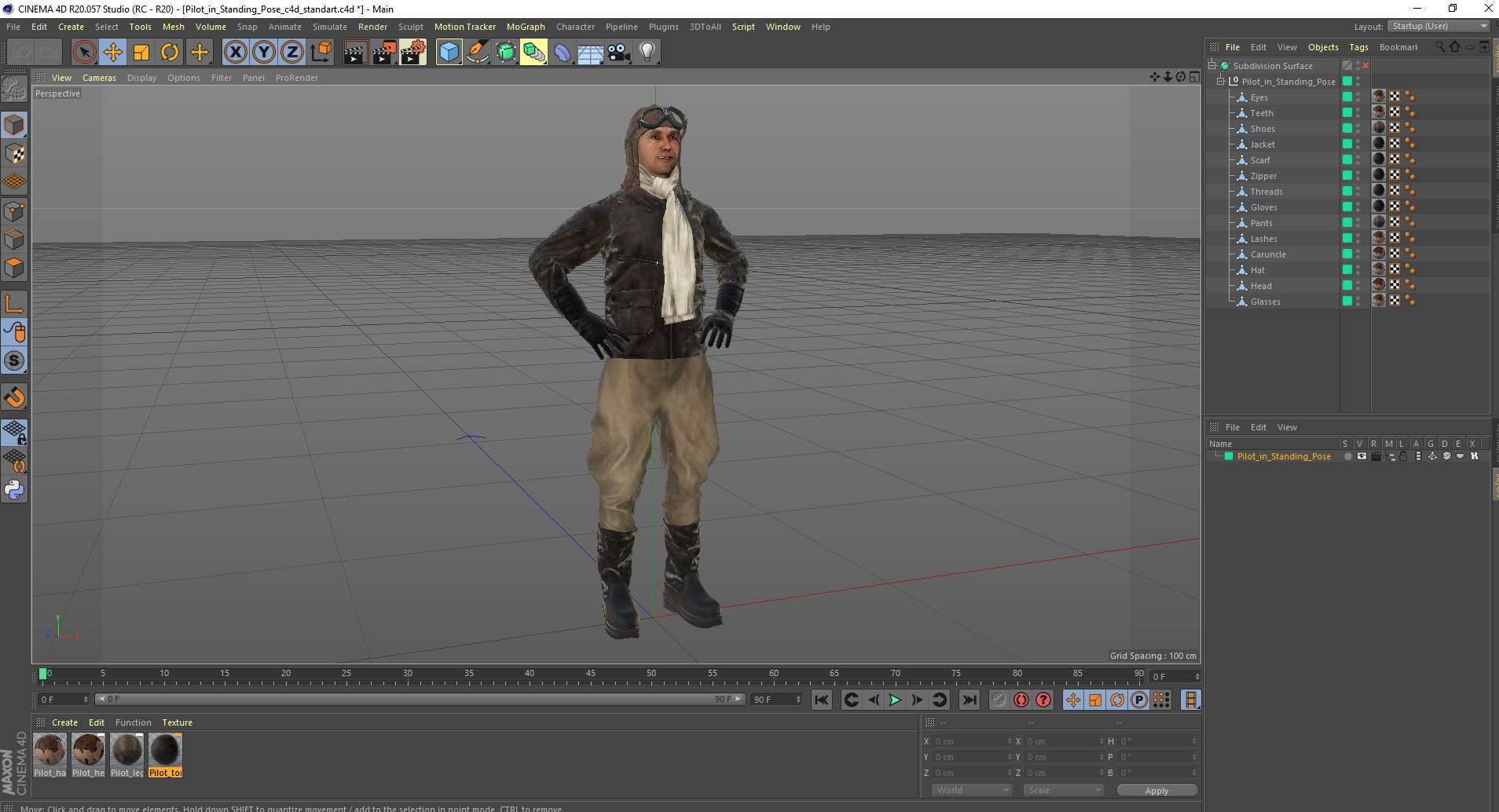Add a Light object
This screenshot has height=812, width=1499.
coord(647,53)
